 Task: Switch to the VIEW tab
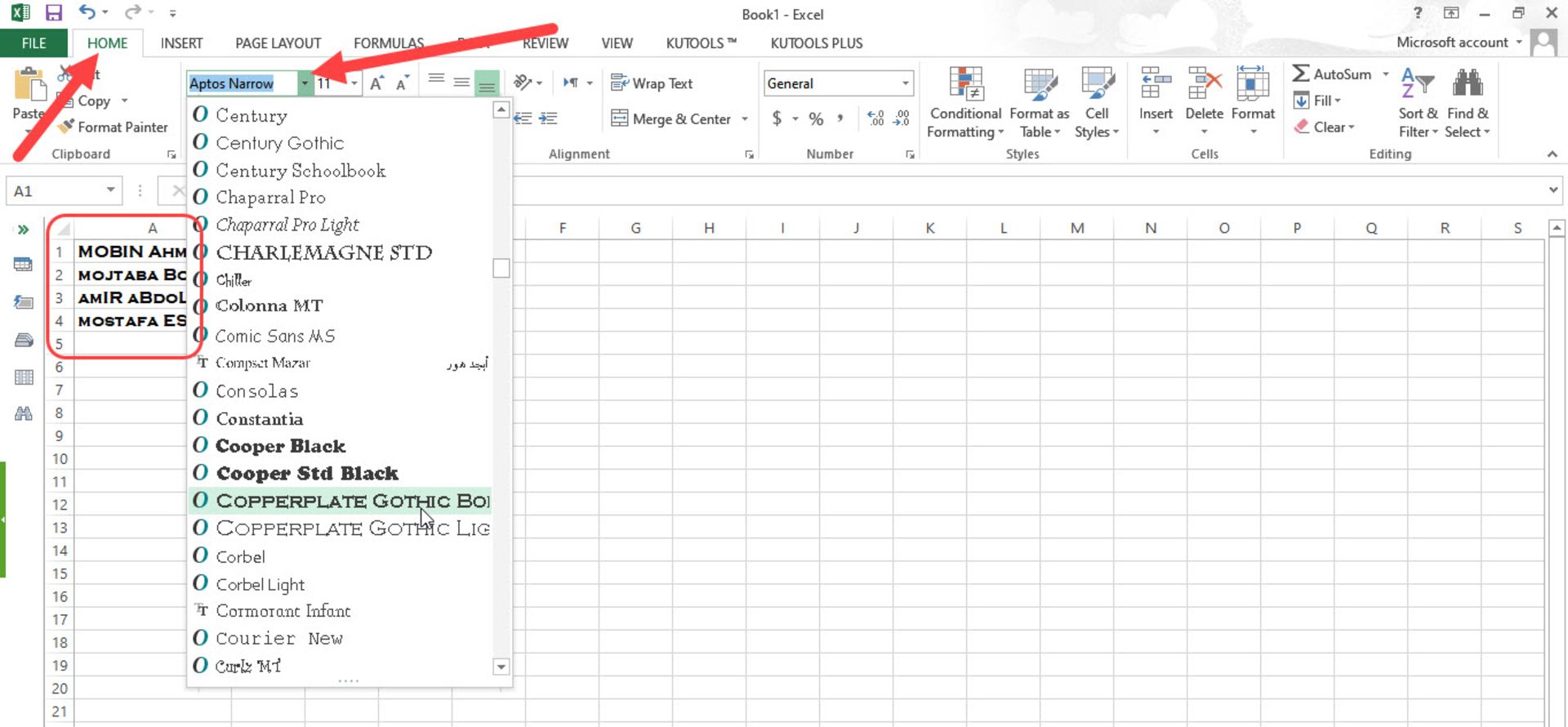[617, 43]
